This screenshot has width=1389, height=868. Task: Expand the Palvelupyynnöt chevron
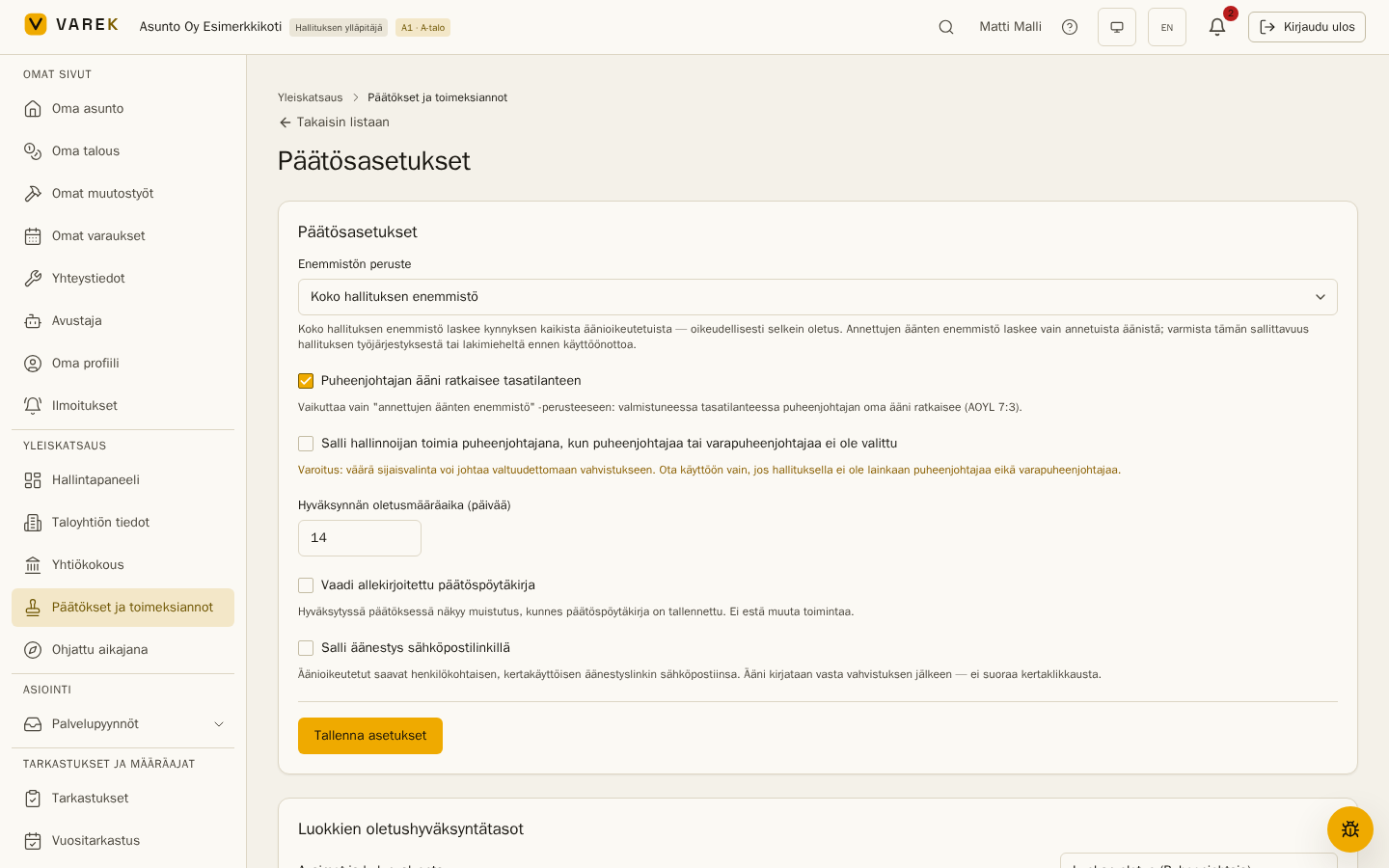click(x=219, y=724)
